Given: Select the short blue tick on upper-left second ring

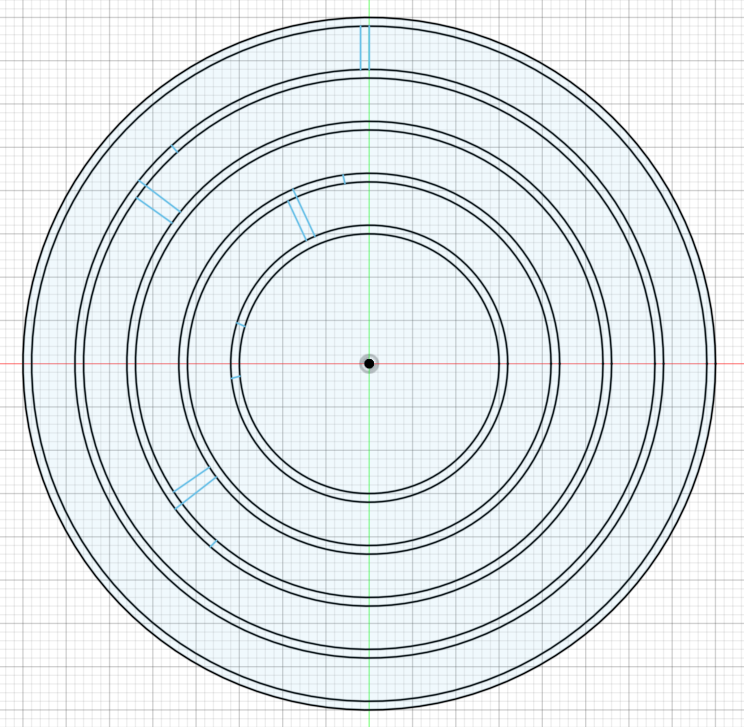Looking at the screenshot, I should pos(174,149).
